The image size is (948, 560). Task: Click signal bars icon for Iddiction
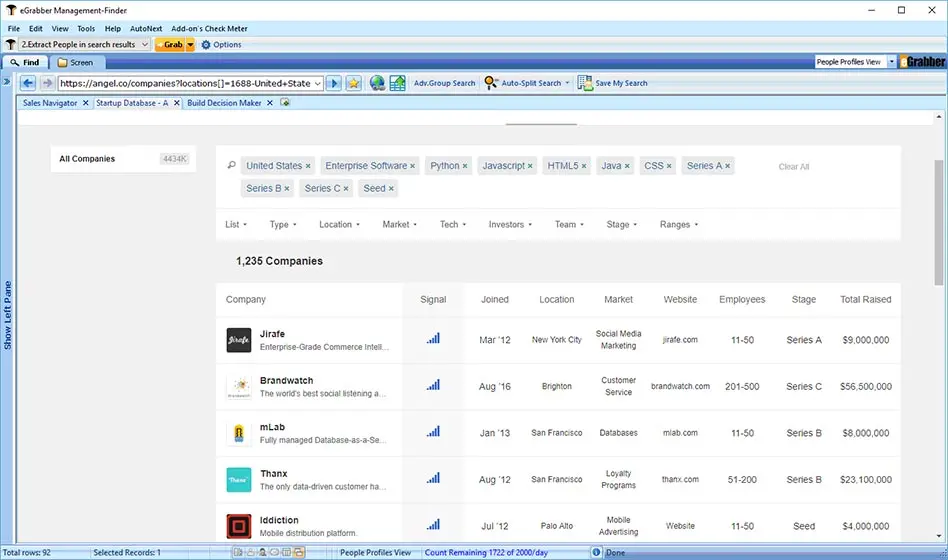(433, 525)
